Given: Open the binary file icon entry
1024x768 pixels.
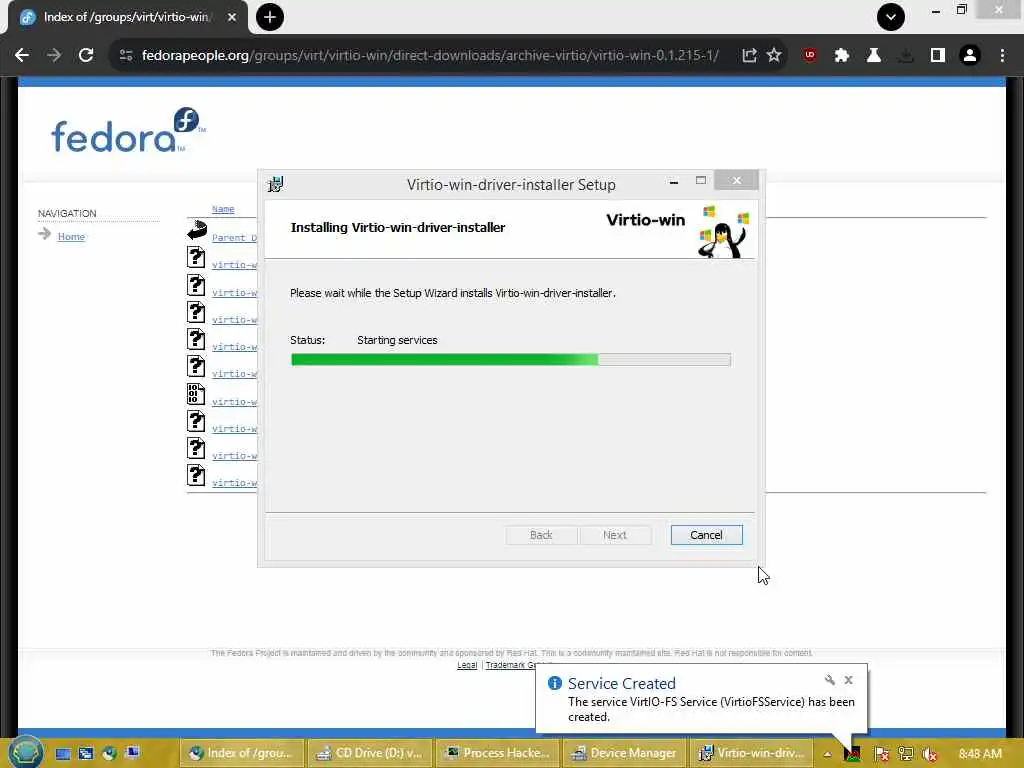Looking at the screenshot, I should point(196,394).
